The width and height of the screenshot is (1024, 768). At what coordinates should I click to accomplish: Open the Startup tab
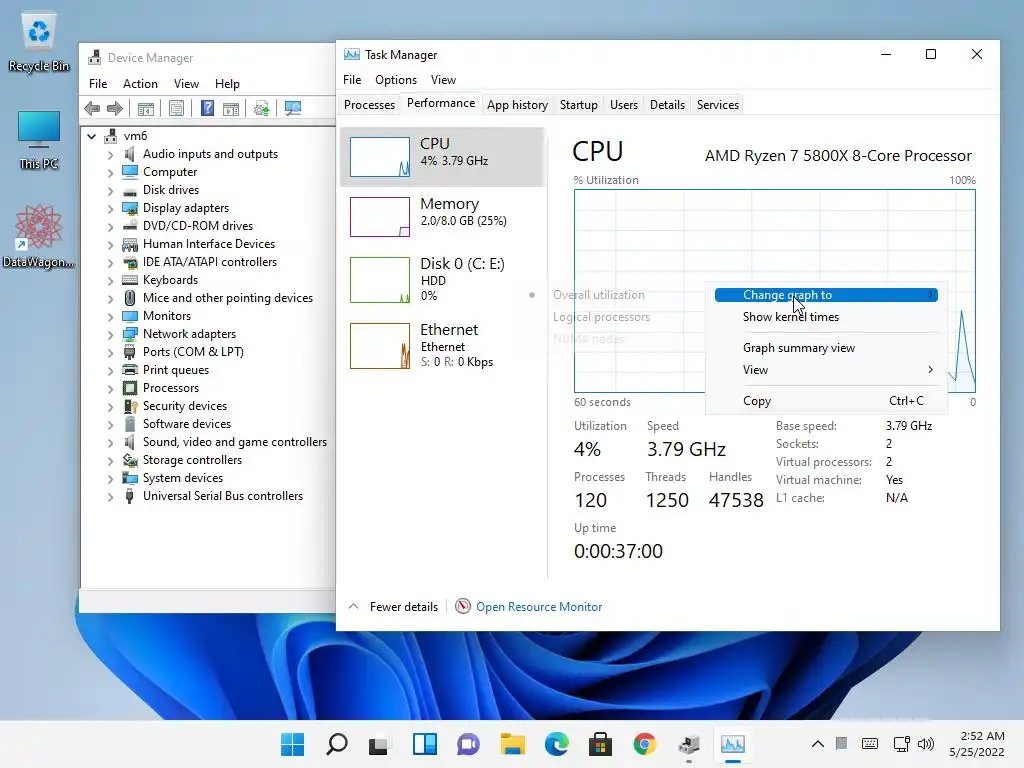pos(579,105)
